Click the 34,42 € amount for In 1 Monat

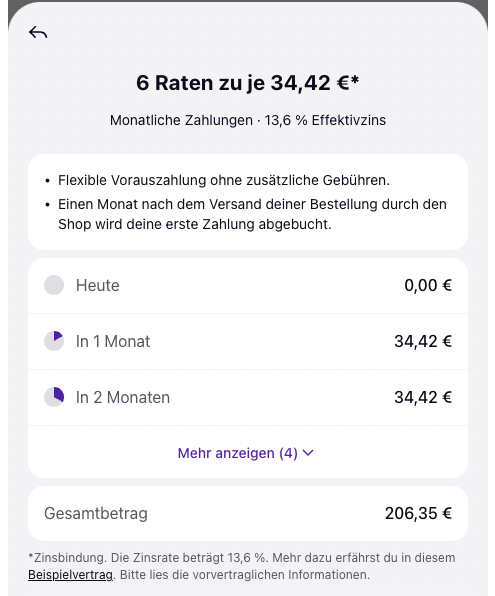point(423,341)
